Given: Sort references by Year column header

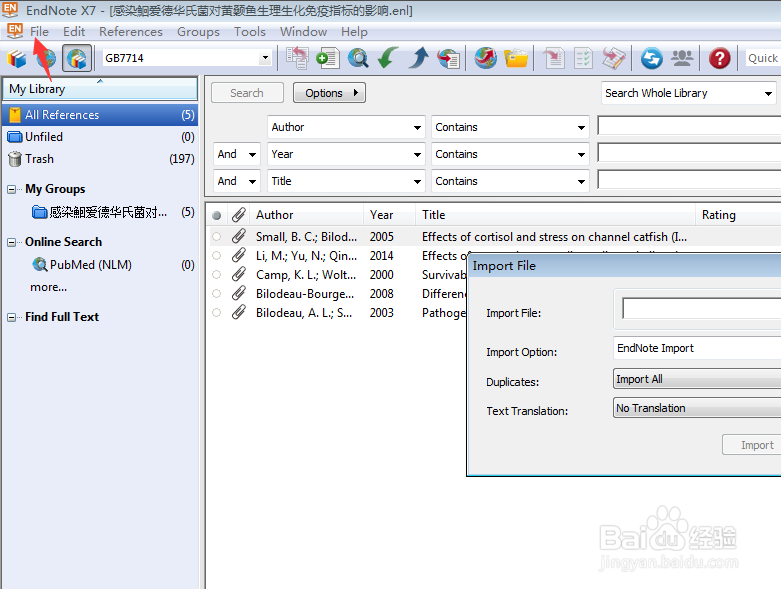Looking at the screenshot, I should [389, 215].
